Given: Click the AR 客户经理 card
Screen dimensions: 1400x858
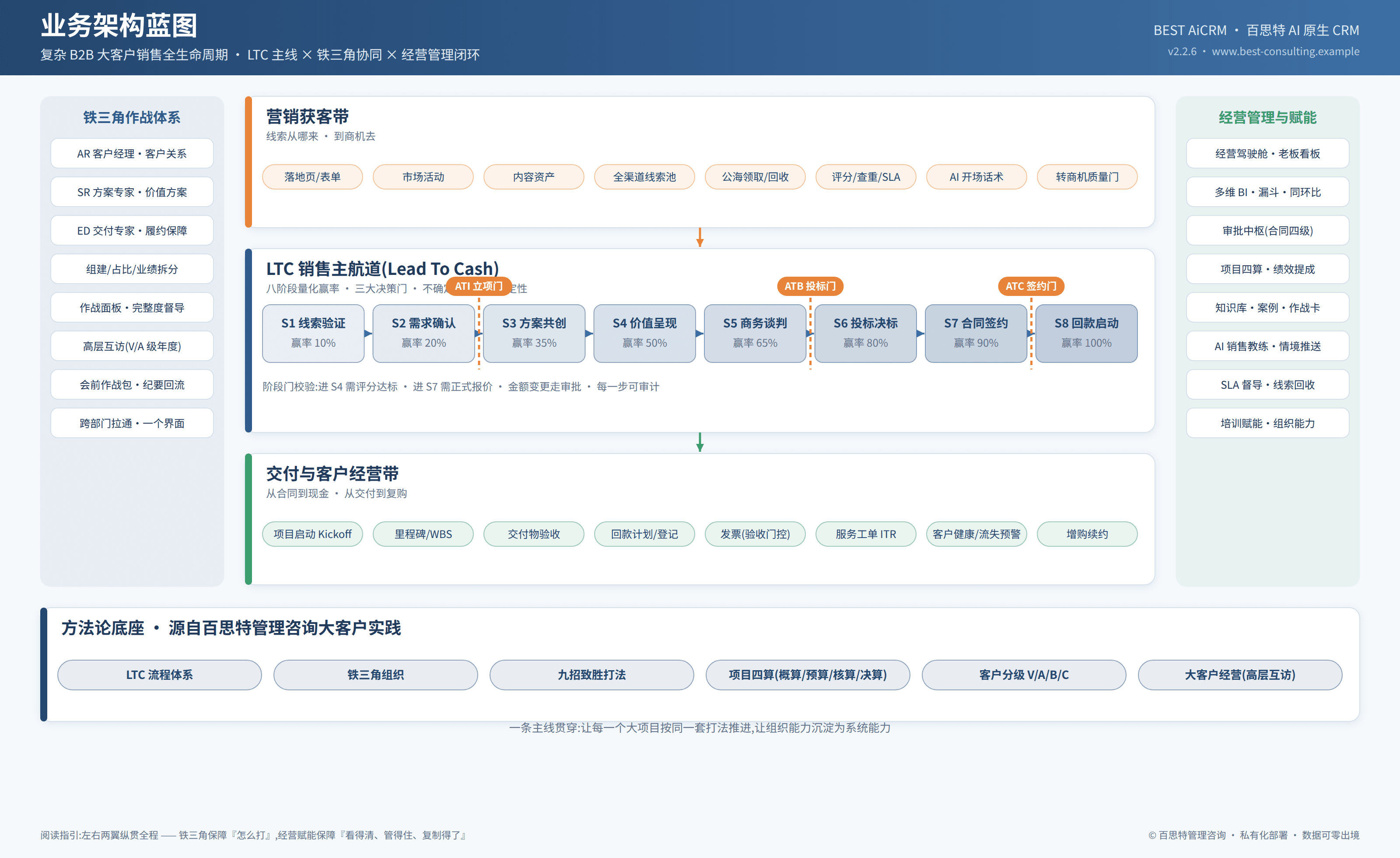Looking at the screenshot, I should tap(132, 154).
